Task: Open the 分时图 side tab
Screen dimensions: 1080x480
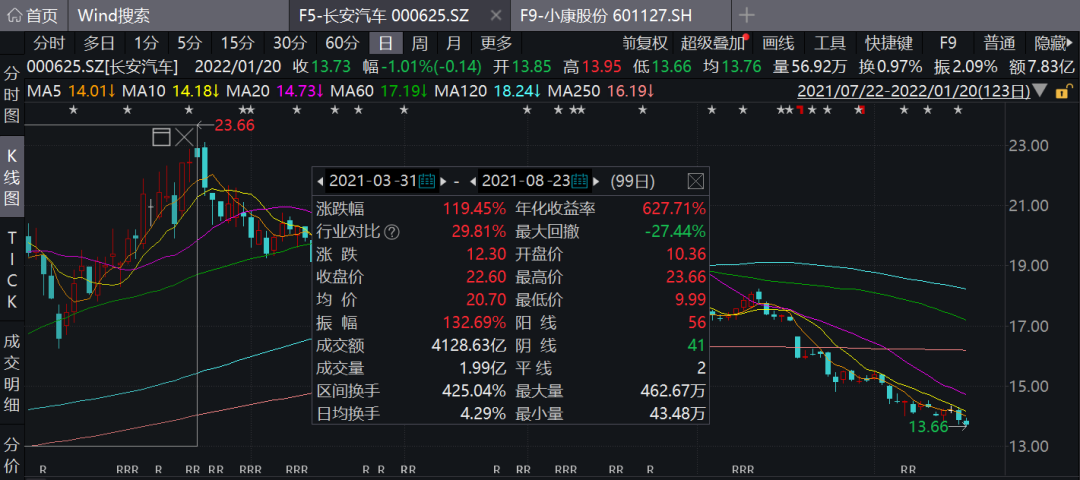Action: tap(12, 94)
